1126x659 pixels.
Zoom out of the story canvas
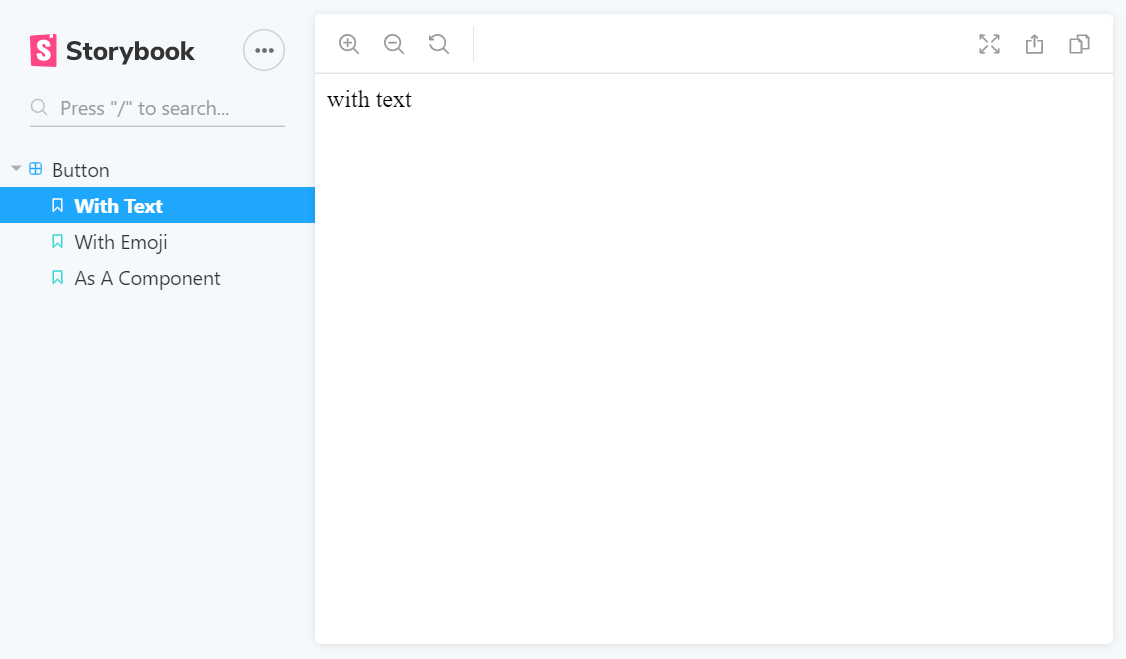click(393, 44)
